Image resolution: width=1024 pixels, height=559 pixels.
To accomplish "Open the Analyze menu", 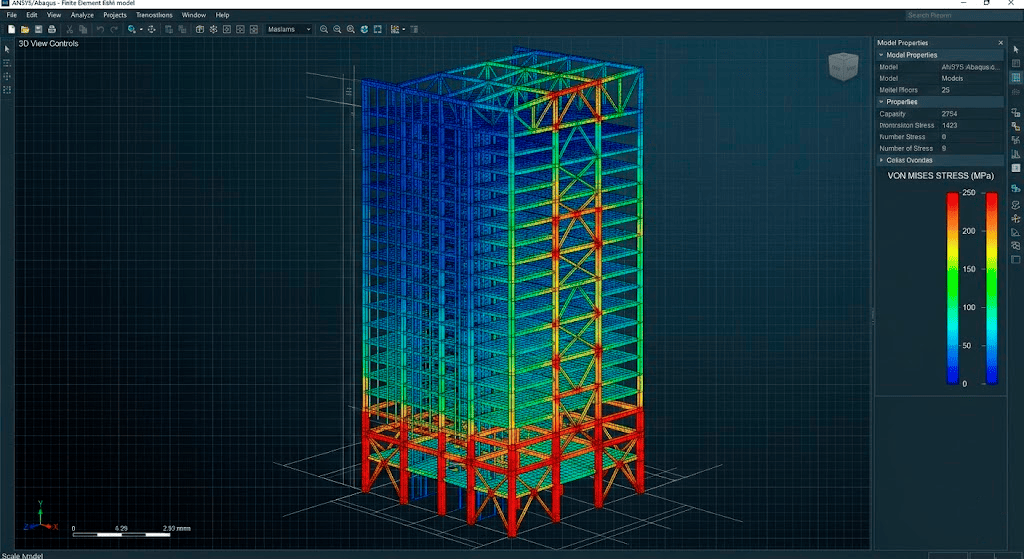I will pyautogui.click(x=82, y=14).
